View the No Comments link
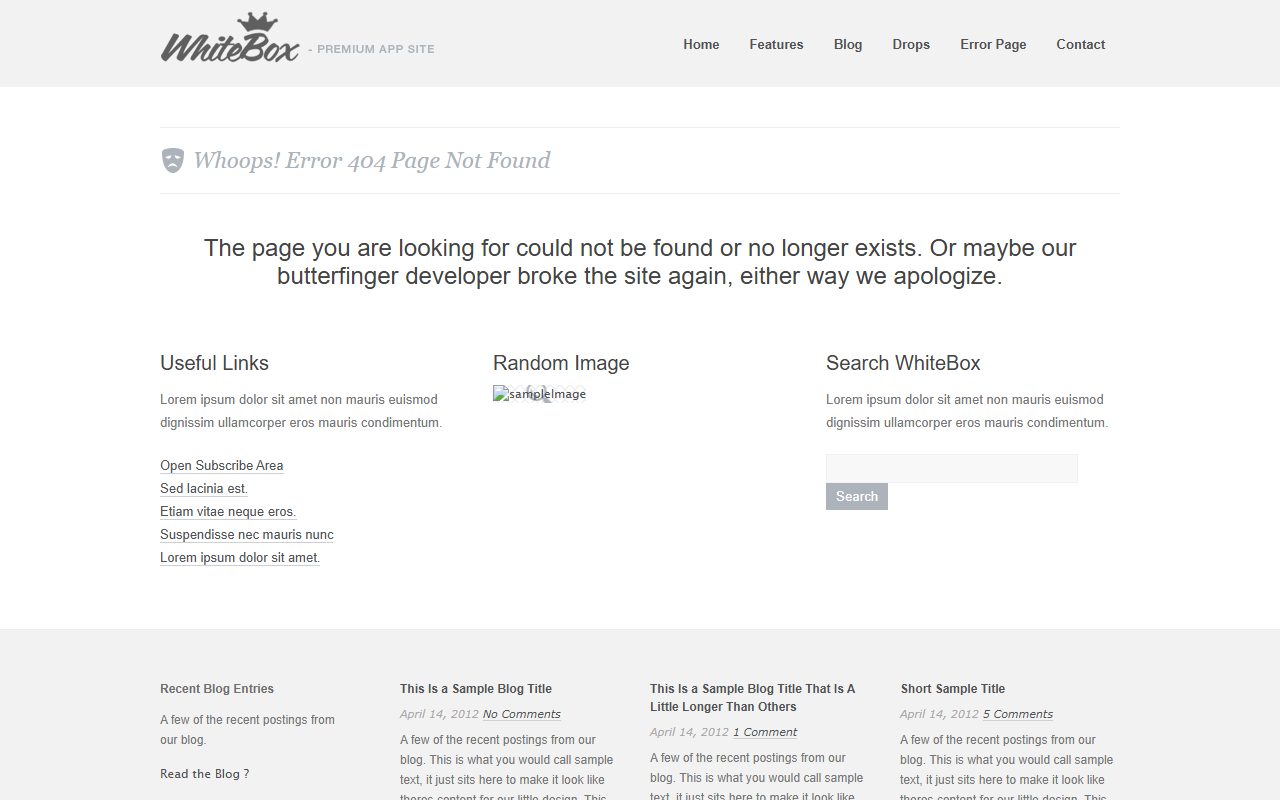The width and height of the screenshot is (1280, 800). point(522,714)
